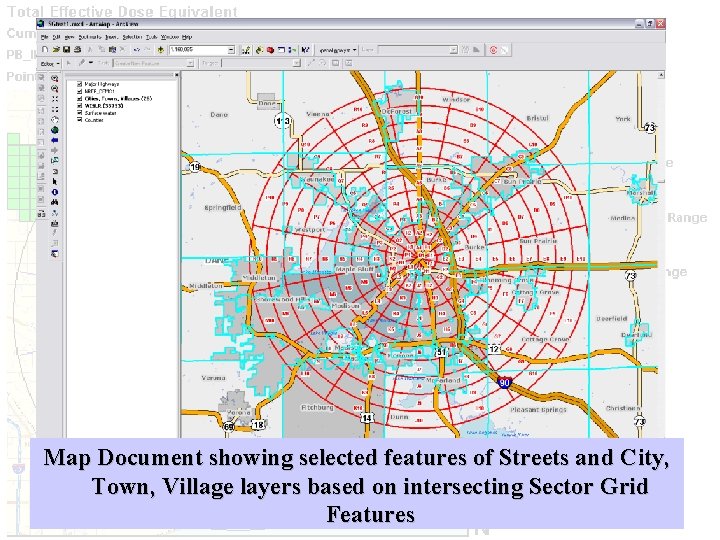This screenshot has width=720, height=540.
Task: Close the table of contents panel
Action: 176,74
